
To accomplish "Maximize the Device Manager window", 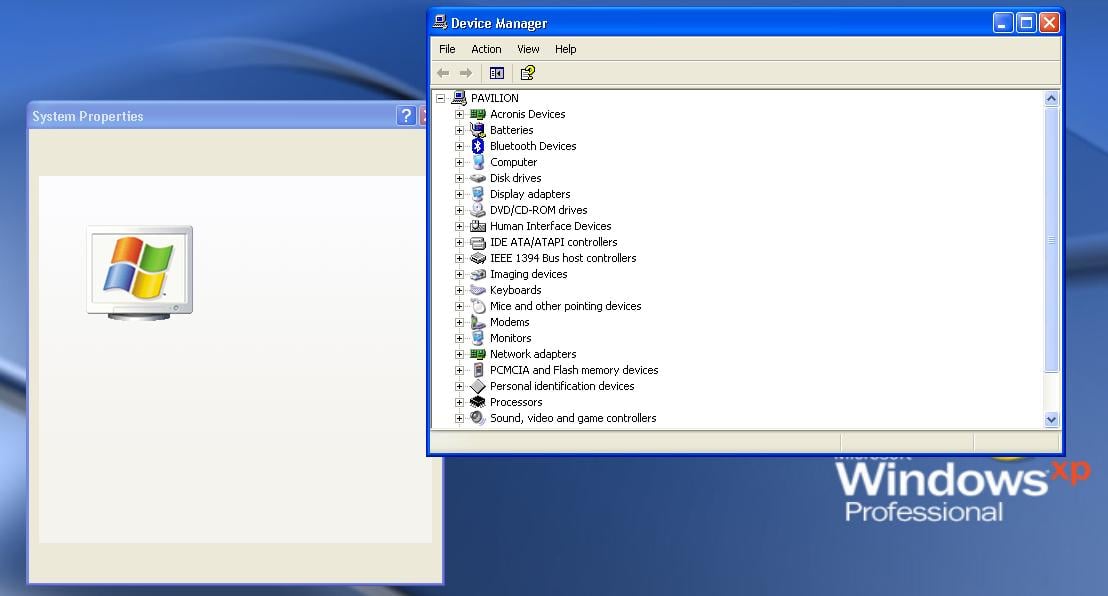I will coord(1026,23).
